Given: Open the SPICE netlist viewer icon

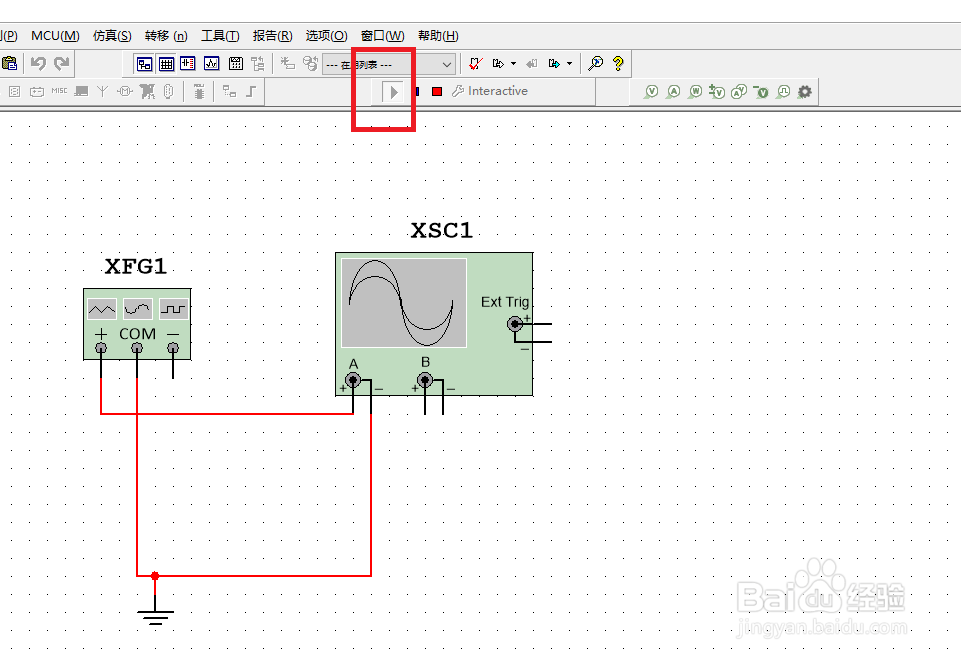Looking at the screenshot, I should (x=188, y=64).
